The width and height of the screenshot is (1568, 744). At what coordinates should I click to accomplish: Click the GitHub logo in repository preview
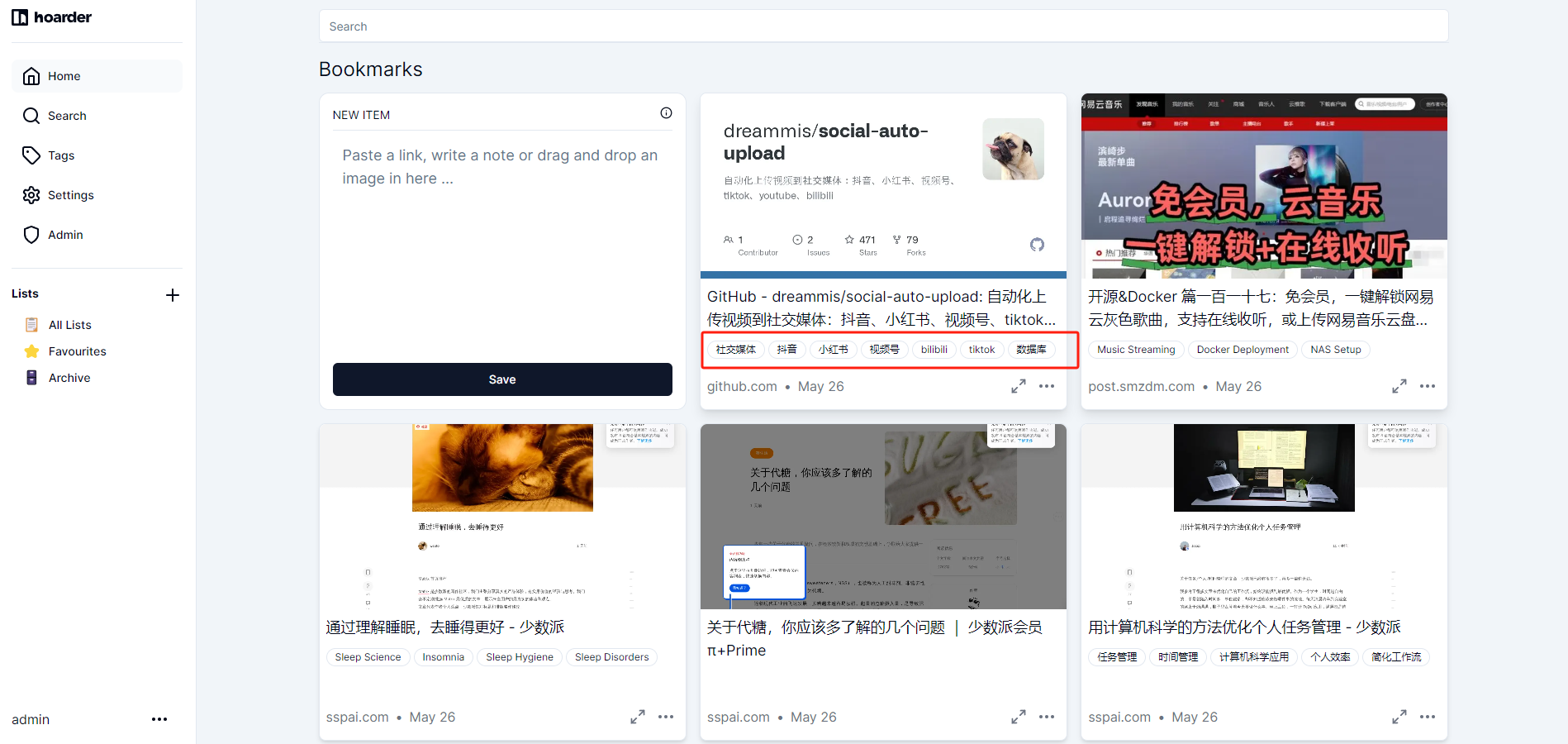1037,245
